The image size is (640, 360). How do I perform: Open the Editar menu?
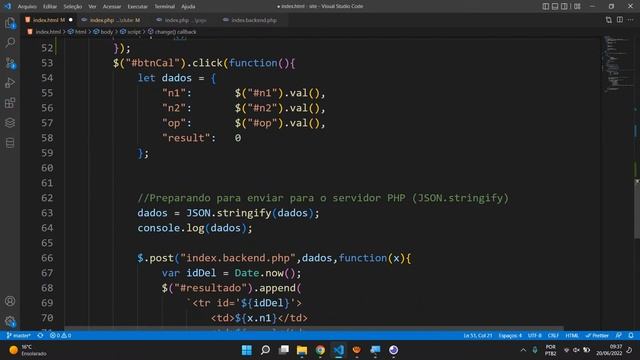(x=50, y=7)
